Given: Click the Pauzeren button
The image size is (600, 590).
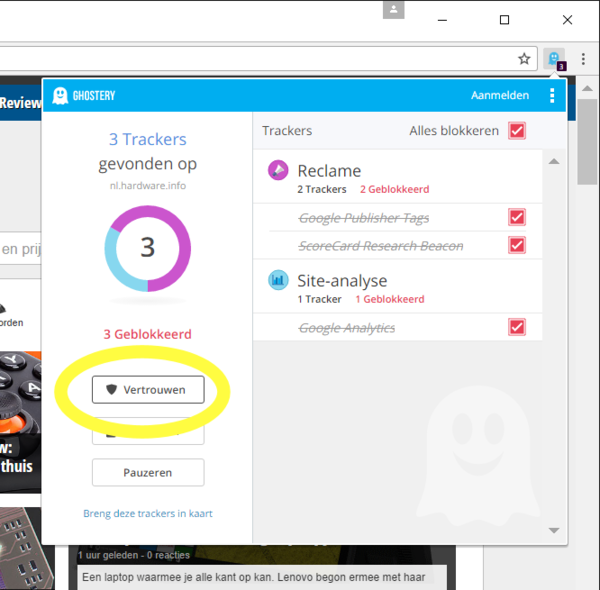Looking at the screenshot, I should (x=148, y=473).
